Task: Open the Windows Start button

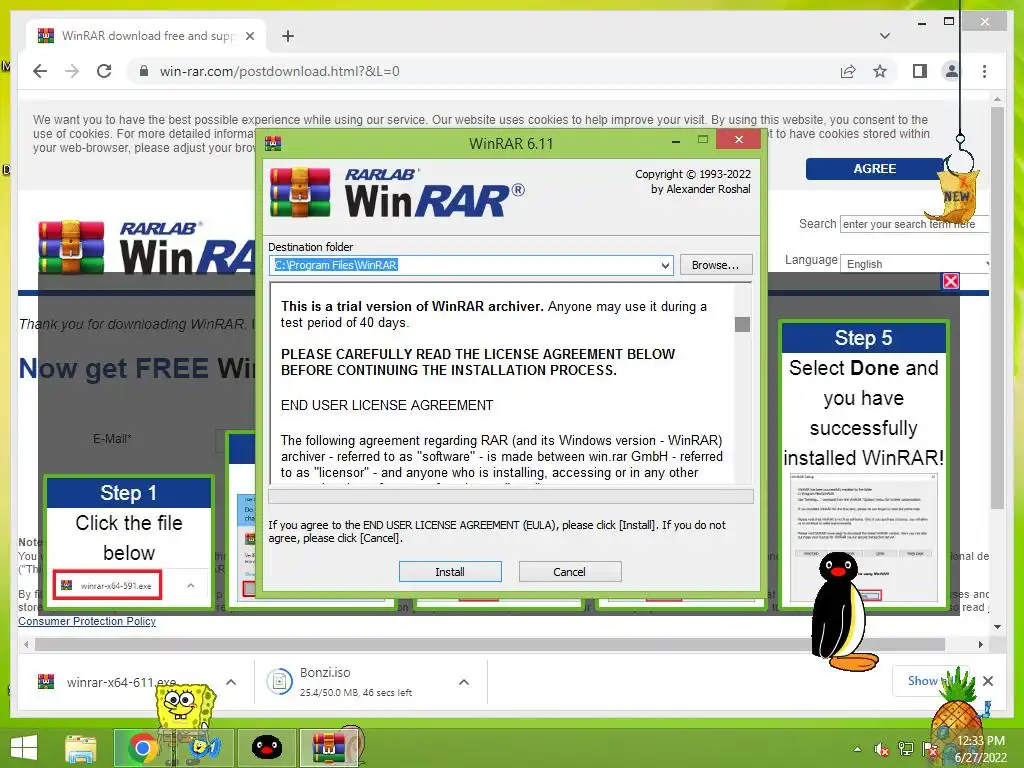Action: point(24,748)
